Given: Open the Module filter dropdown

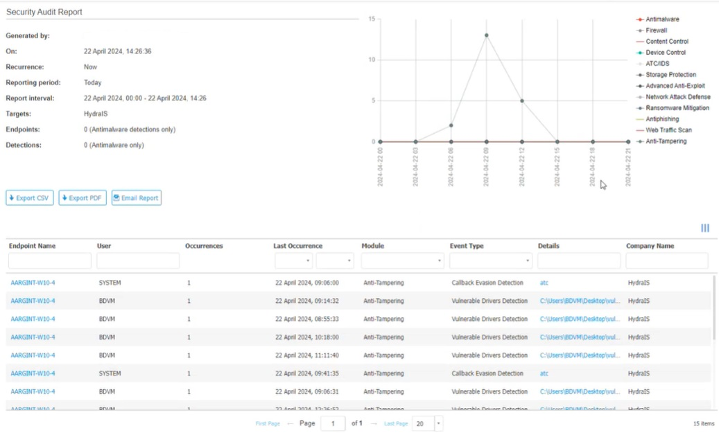Looking at the screenshot, I should point(402,261).
